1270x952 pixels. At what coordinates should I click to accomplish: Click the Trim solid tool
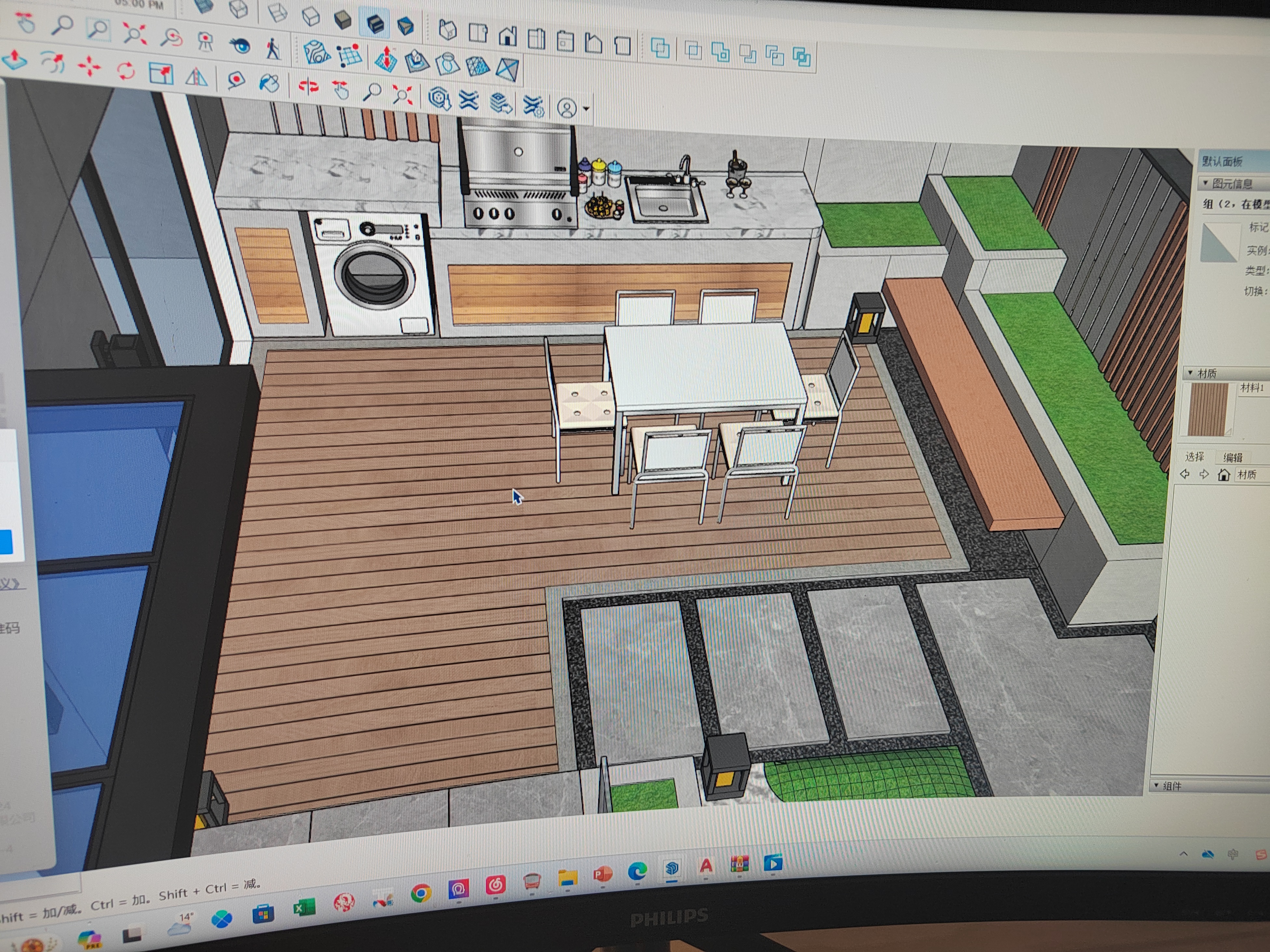pos(775,56)
